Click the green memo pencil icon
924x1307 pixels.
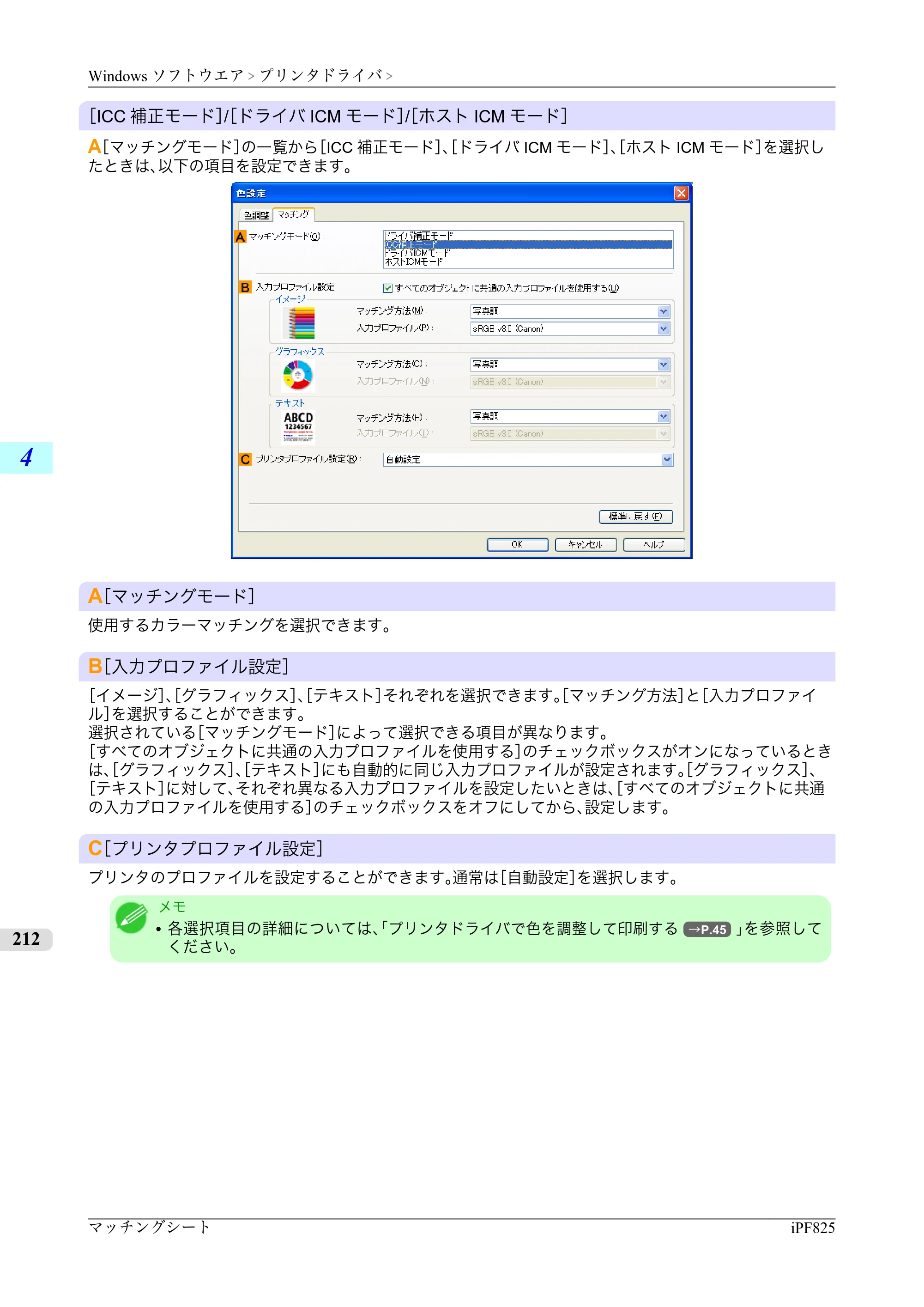click(132, 918)
